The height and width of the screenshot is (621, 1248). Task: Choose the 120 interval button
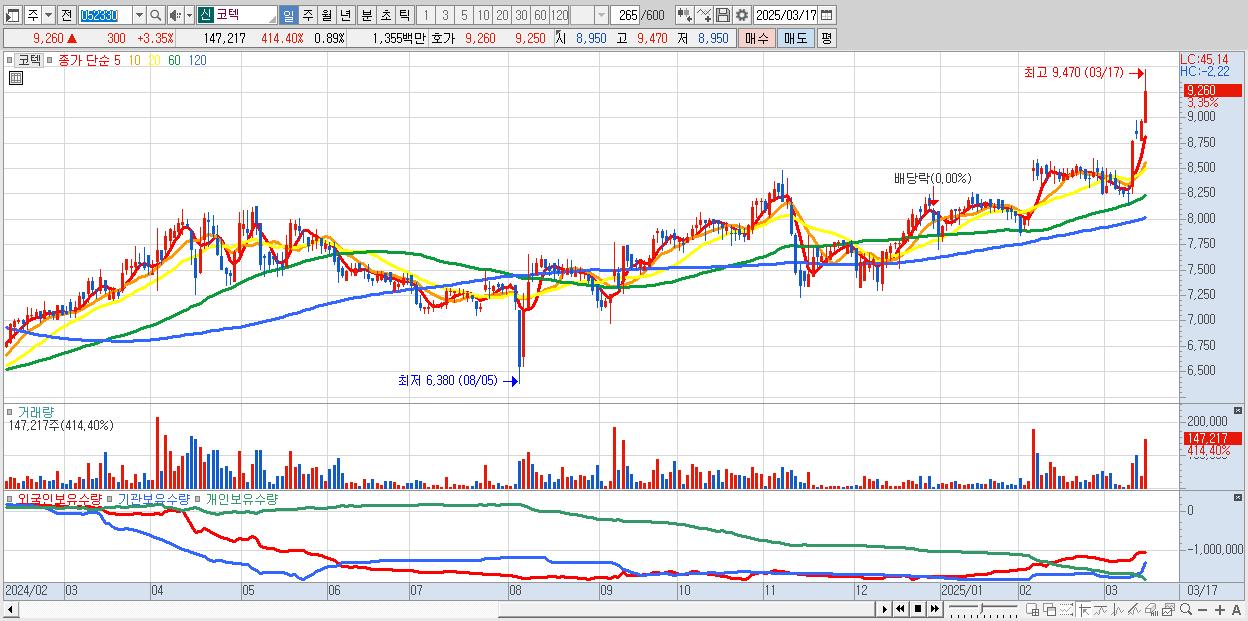560,15
